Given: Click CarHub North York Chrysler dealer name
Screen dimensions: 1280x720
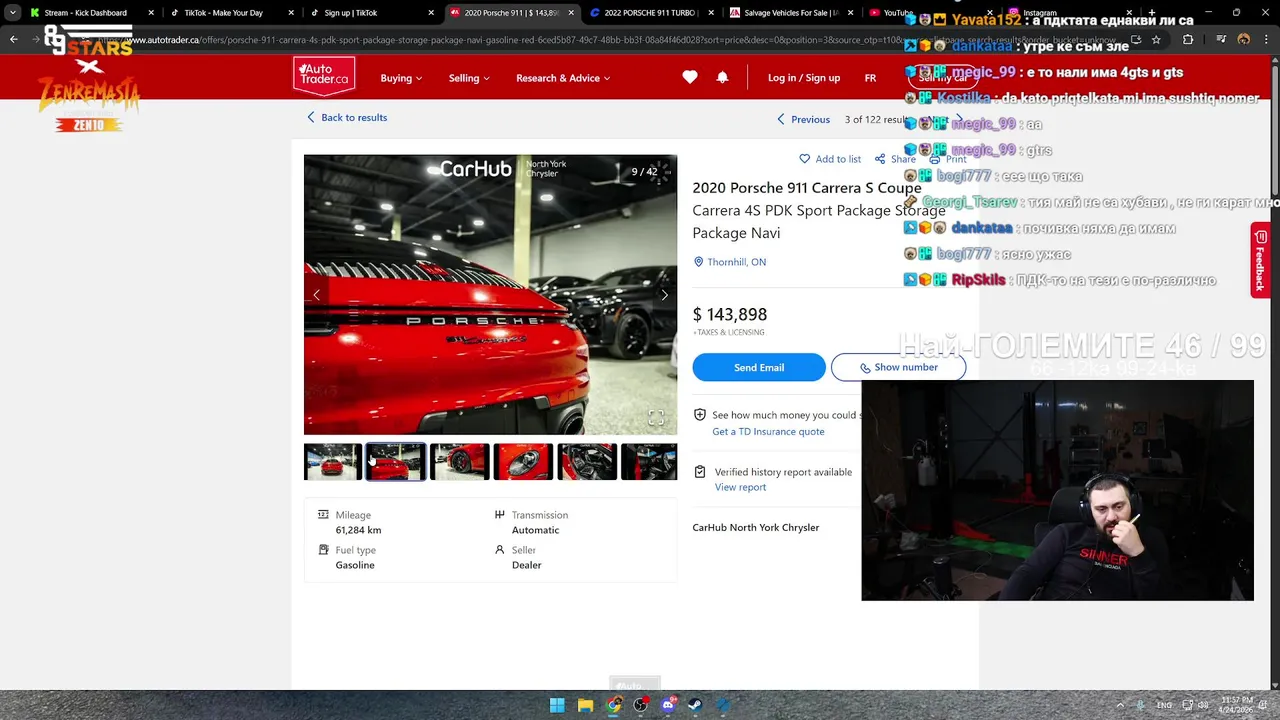Looking at the screenshot, I should coord(756,527).
